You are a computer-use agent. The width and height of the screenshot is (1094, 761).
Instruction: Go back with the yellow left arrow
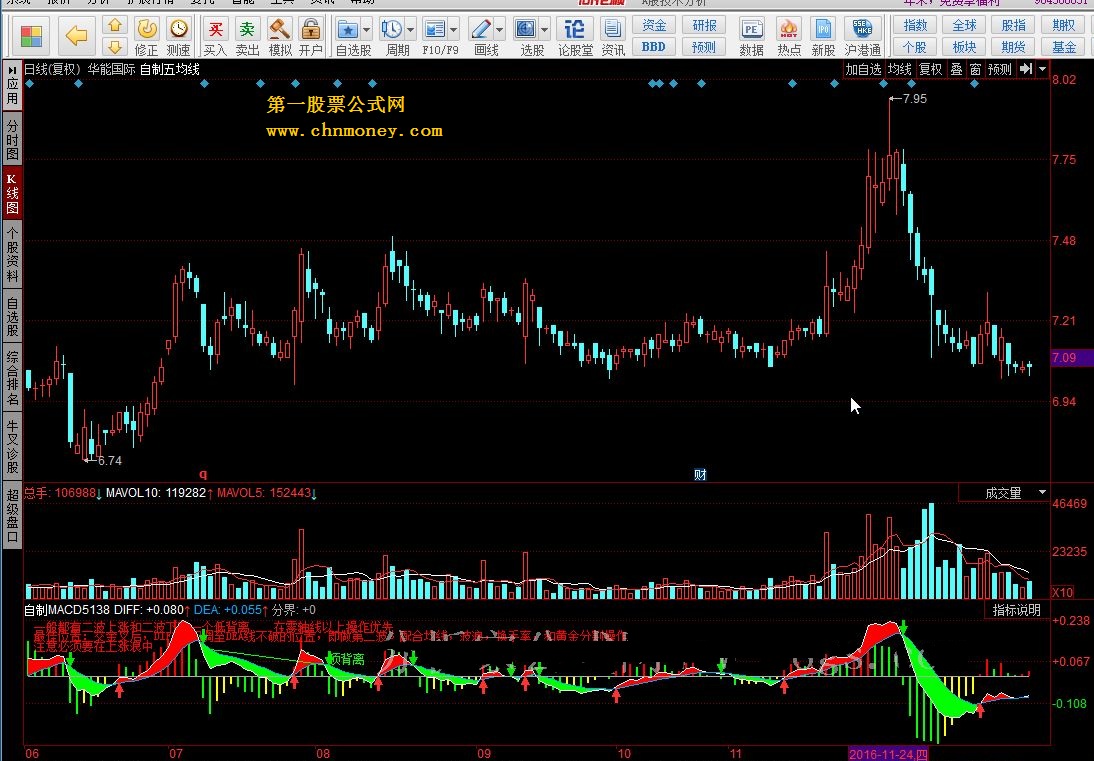(76, 36)
